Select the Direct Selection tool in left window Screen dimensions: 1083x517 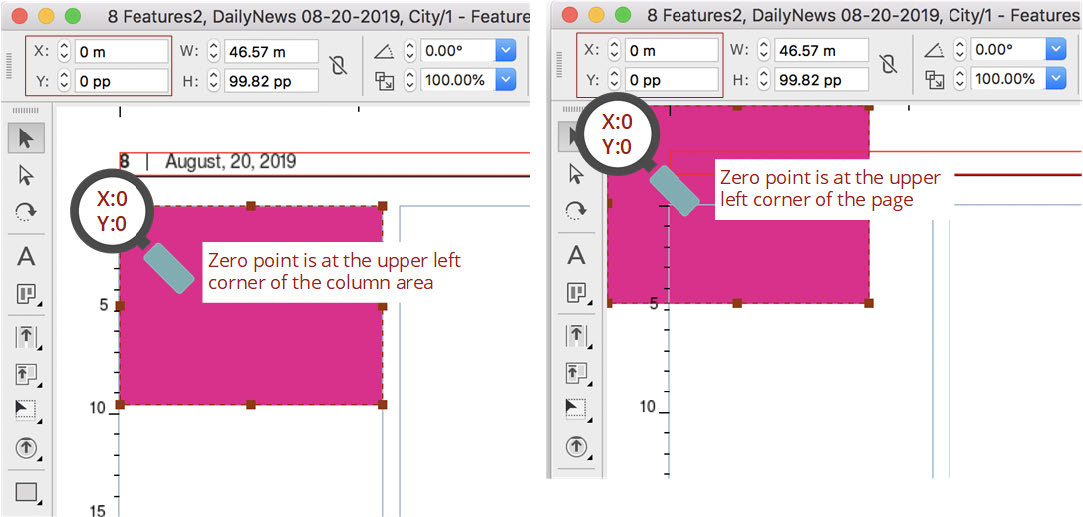click(x=26, y=175)
